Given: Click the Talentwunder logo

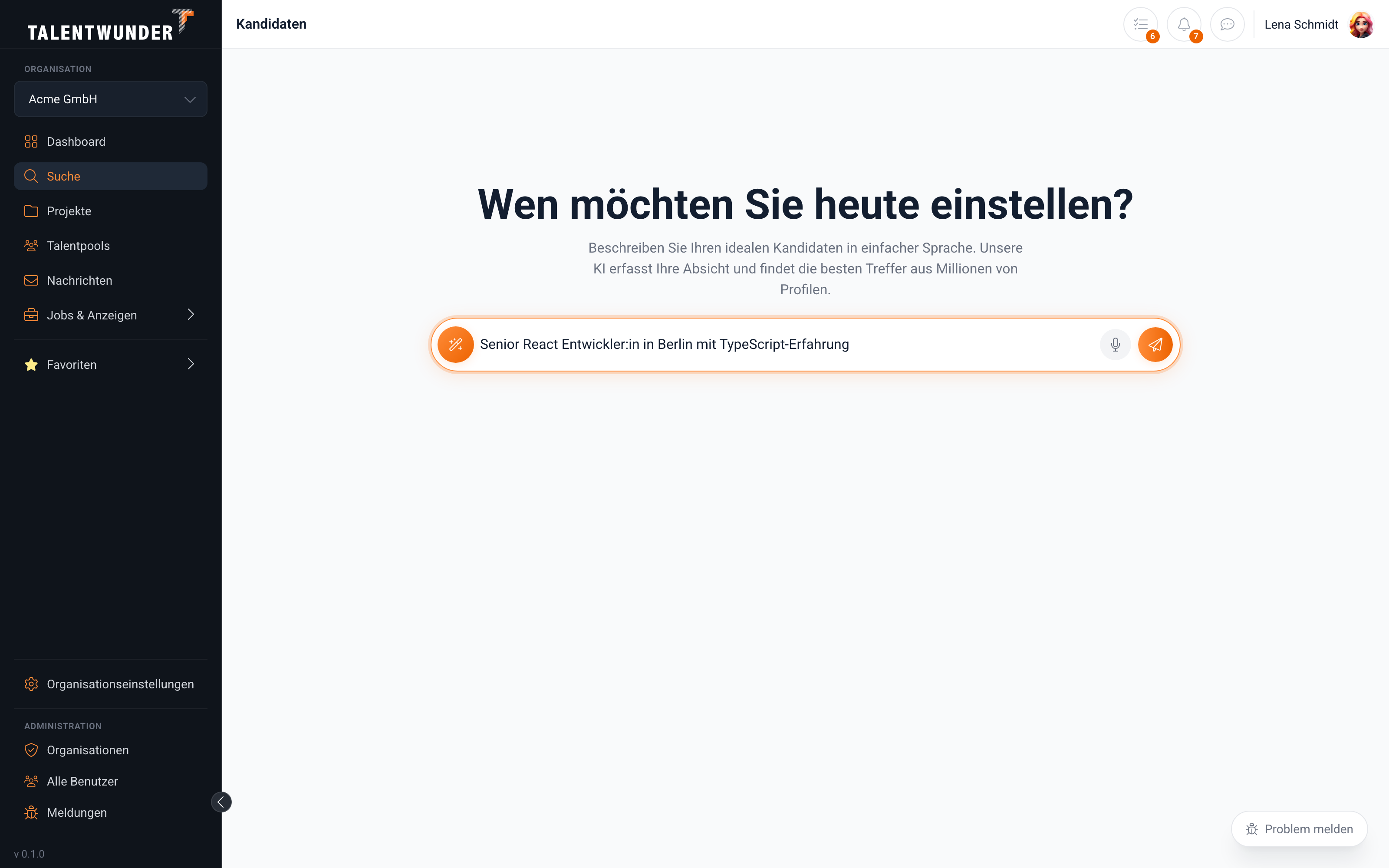Looking at the screenshot, I should pyautogui.click(x=110, y=25).
